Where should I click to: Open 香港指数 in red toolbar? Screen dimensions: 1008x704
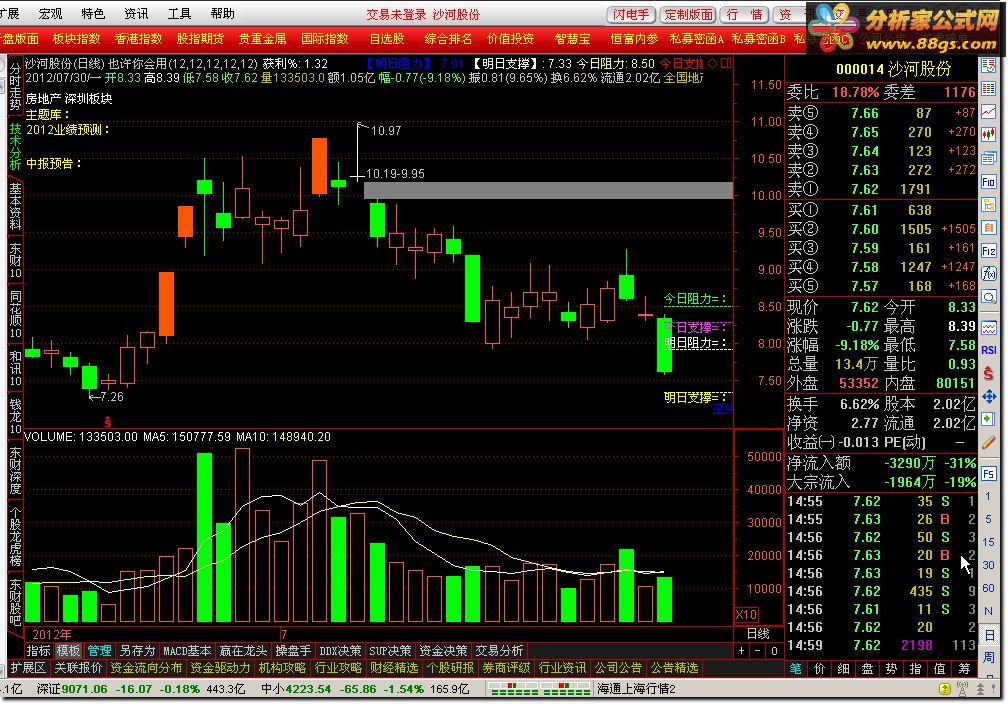[x=138, y=39]
